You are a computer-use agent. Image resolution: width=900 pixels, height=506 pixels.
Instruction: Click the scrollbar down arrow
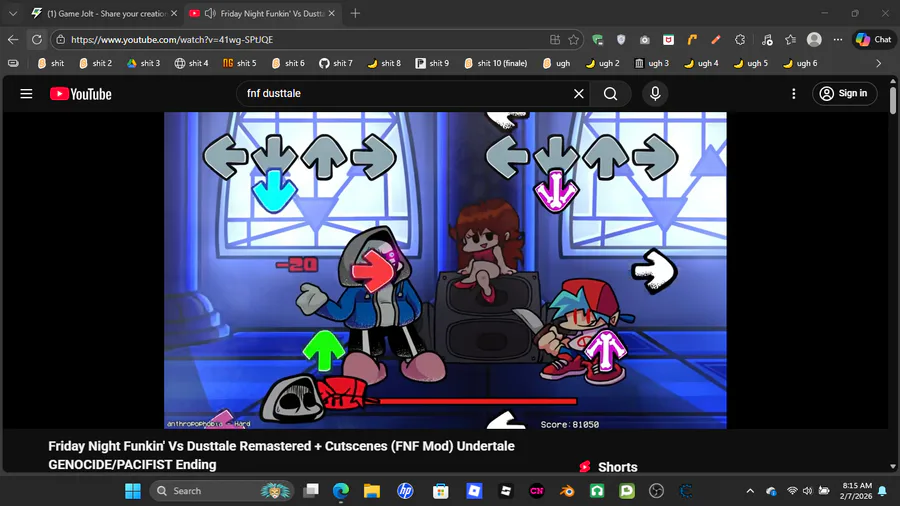tap(893, 467)
